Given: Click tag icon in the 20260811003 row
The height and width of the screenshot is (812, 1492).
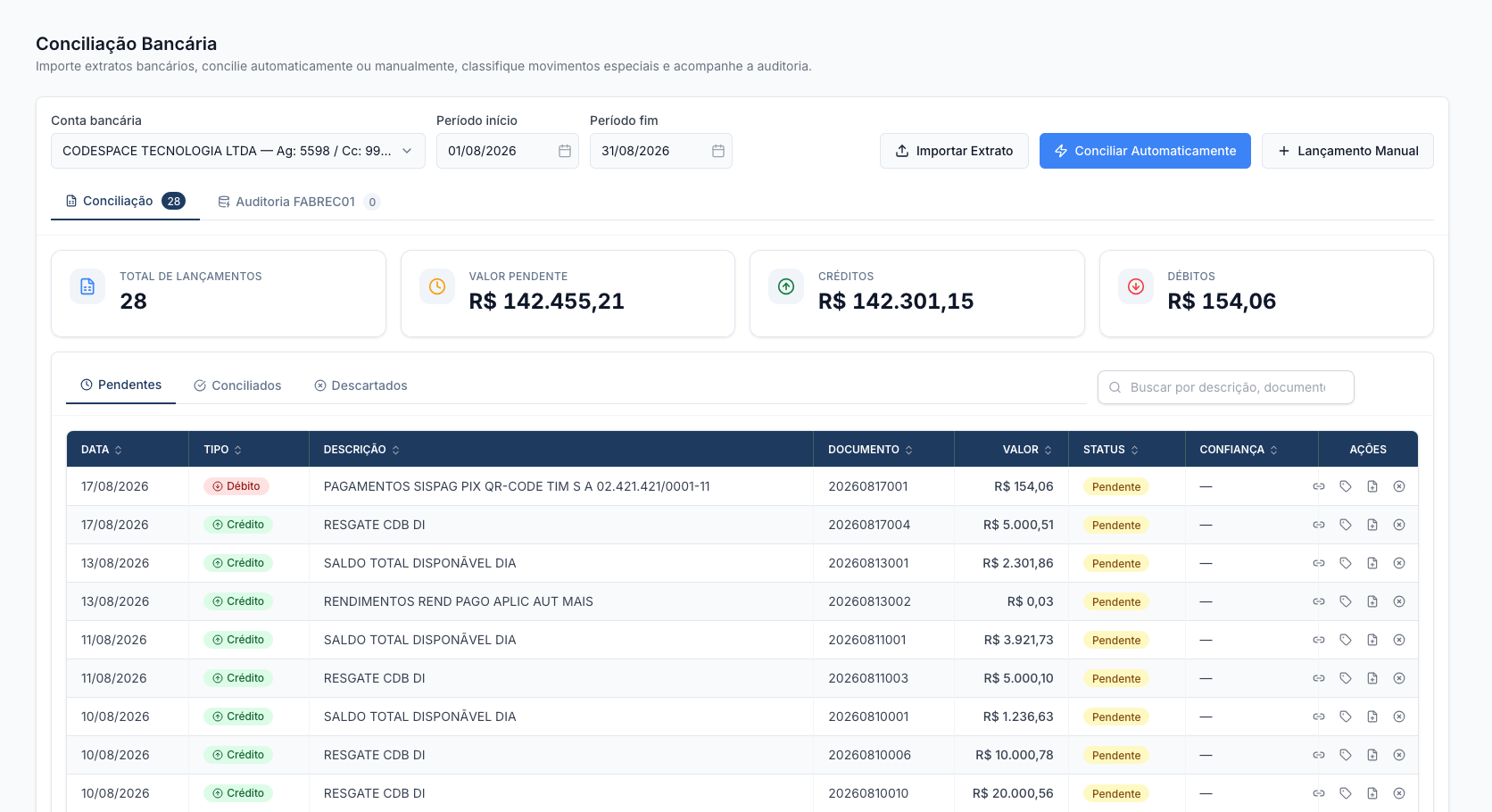Looking at the screenshot, I should [x=1346, y=678].
